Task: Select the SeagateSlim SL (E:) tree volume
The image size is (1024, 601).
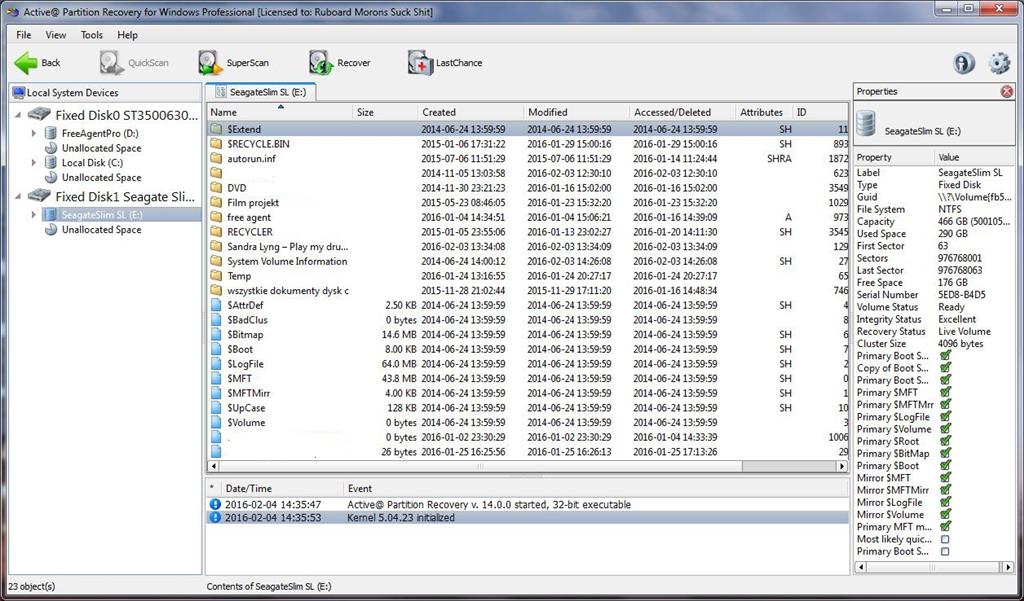Action: 102,215
